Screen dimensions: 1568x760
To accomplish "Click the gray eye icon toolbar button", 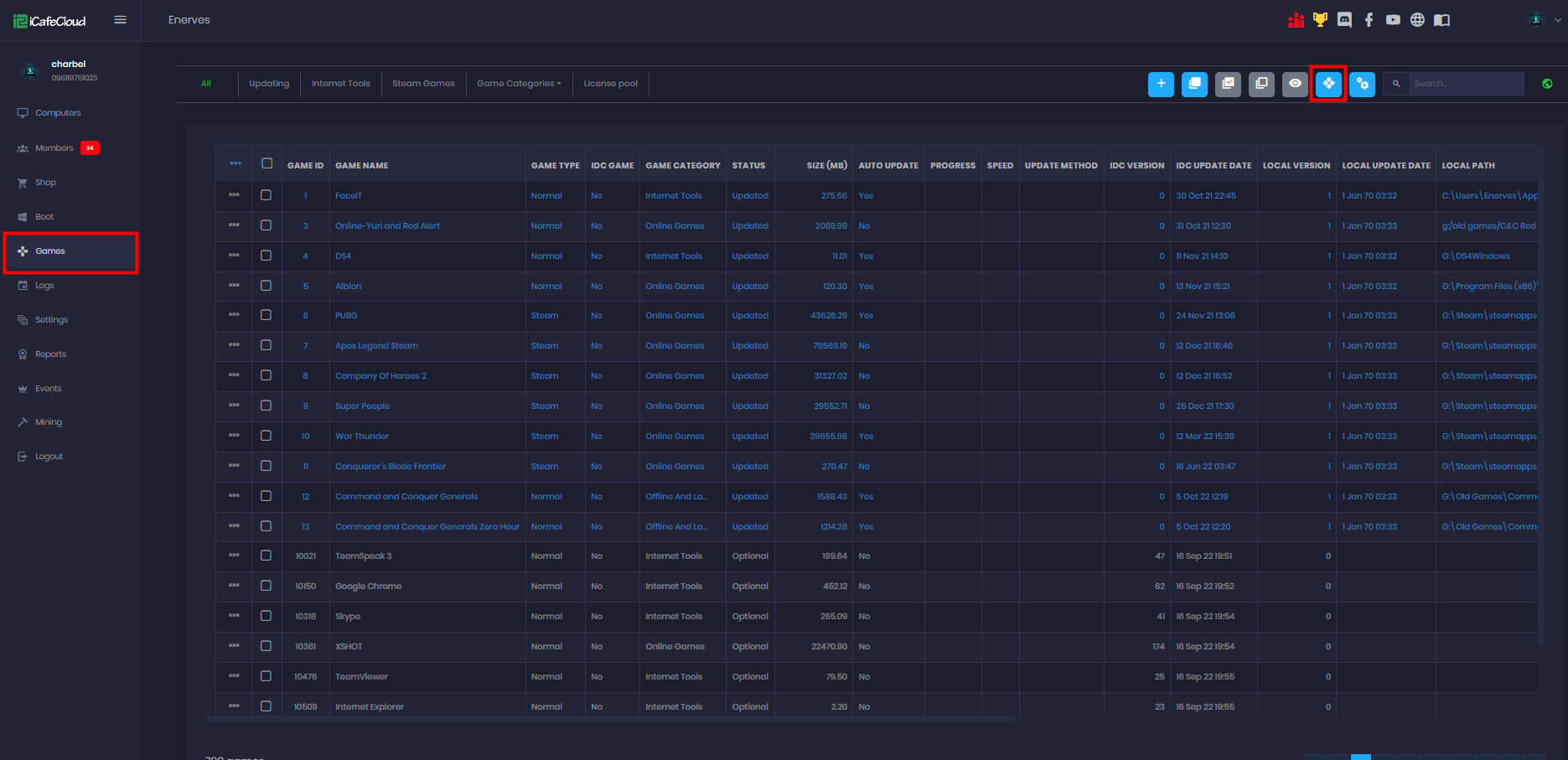I will (x=1295, y=84).
